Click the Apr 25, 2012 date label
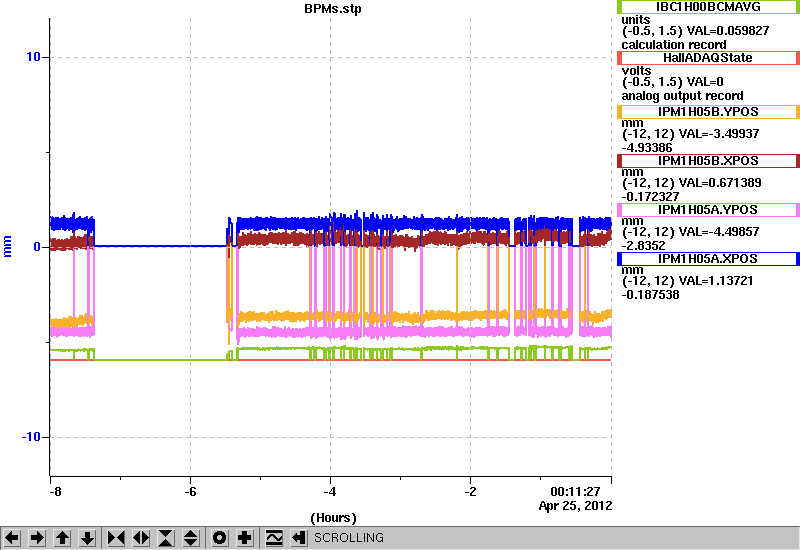Viewport: 800px width, 550px height. 575,506
